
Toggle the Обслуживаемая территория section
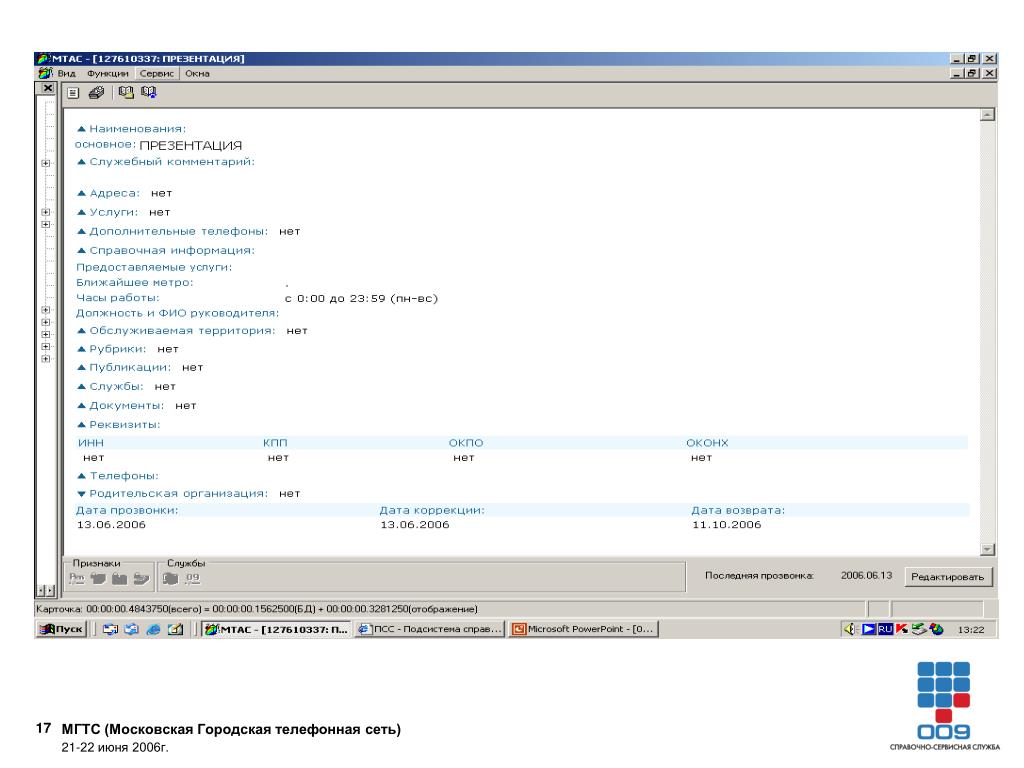tap(82, 330)
